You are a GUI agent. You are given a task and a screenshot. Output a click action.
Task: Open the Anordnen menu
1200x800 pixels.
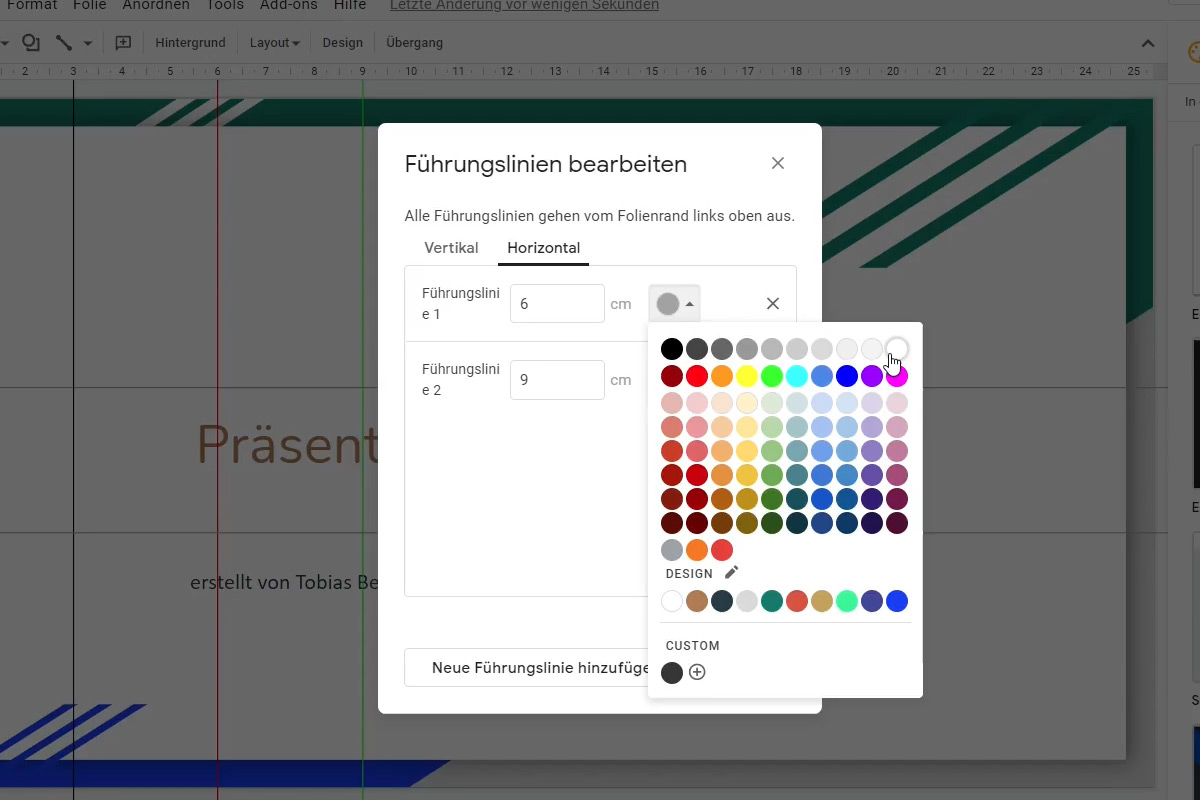pos(156,5)
